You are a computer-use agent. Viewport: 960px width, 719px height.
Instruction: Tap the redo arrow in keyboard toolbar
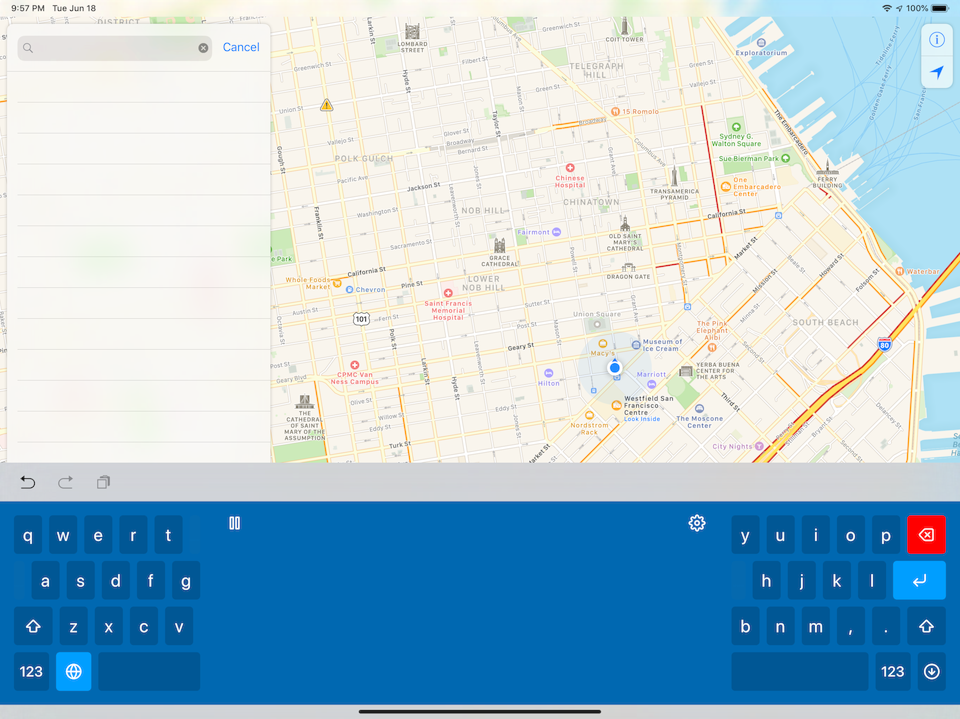tap(66, 483)
